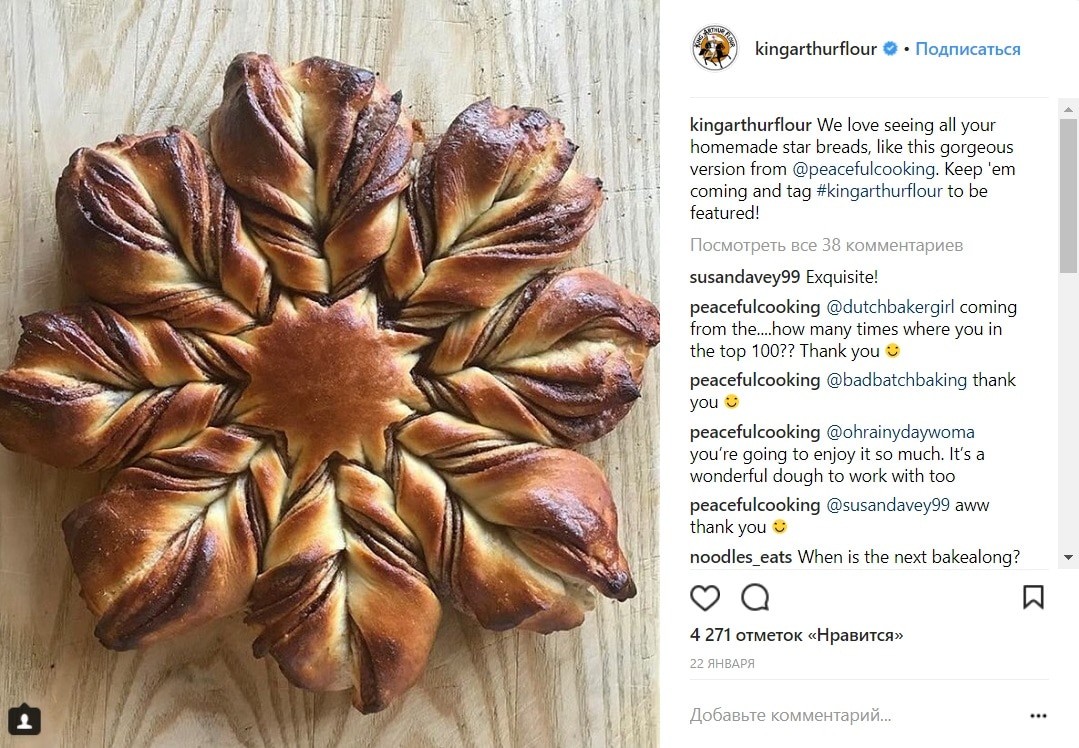Save post with the bookmark icon

click(x=1033, y=598)
